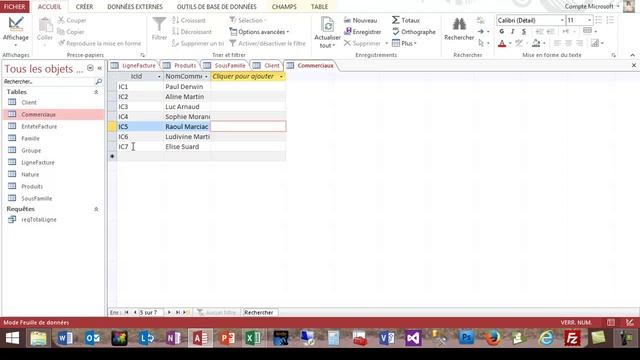
Task: Open the PowerPoint taskbar icon
Action: [x=227, y=338]
